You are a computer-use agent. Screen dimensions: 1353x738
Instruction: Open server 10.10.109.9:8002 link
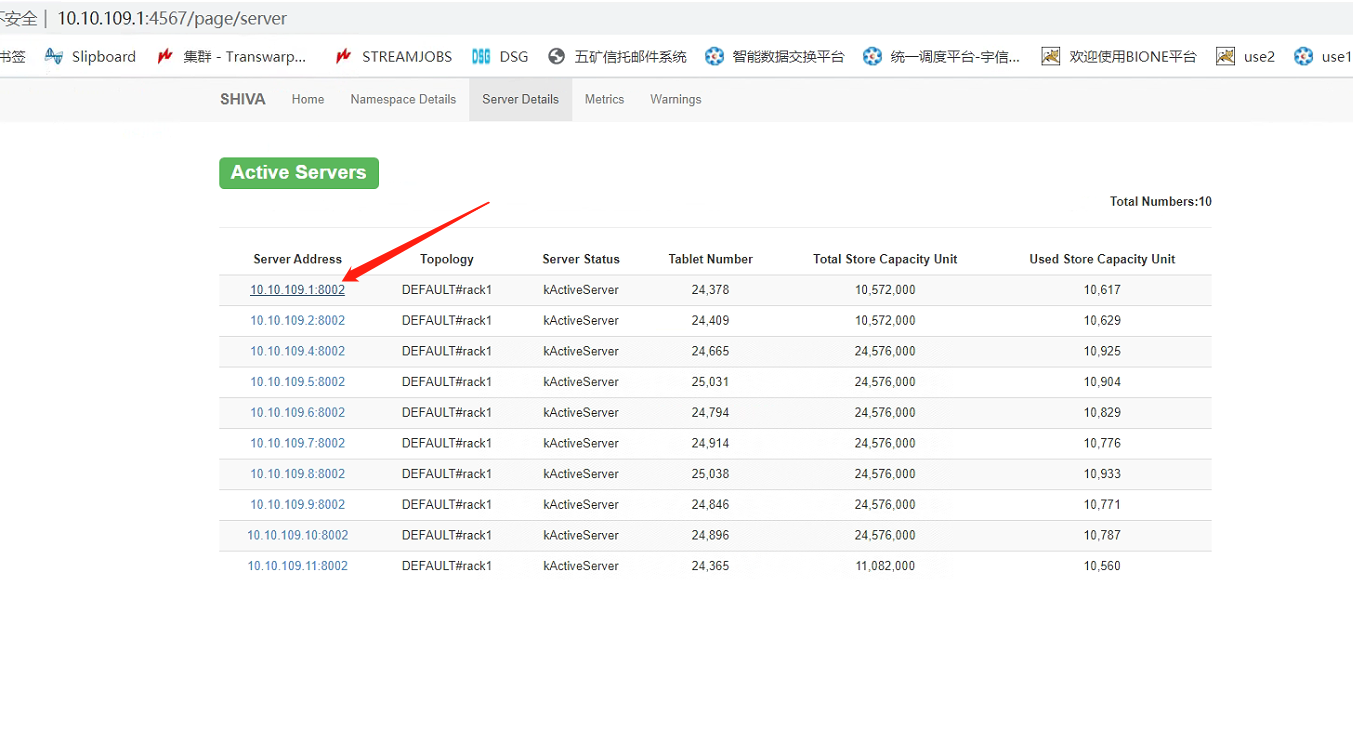pyautogui.click(x=297, y=504)
